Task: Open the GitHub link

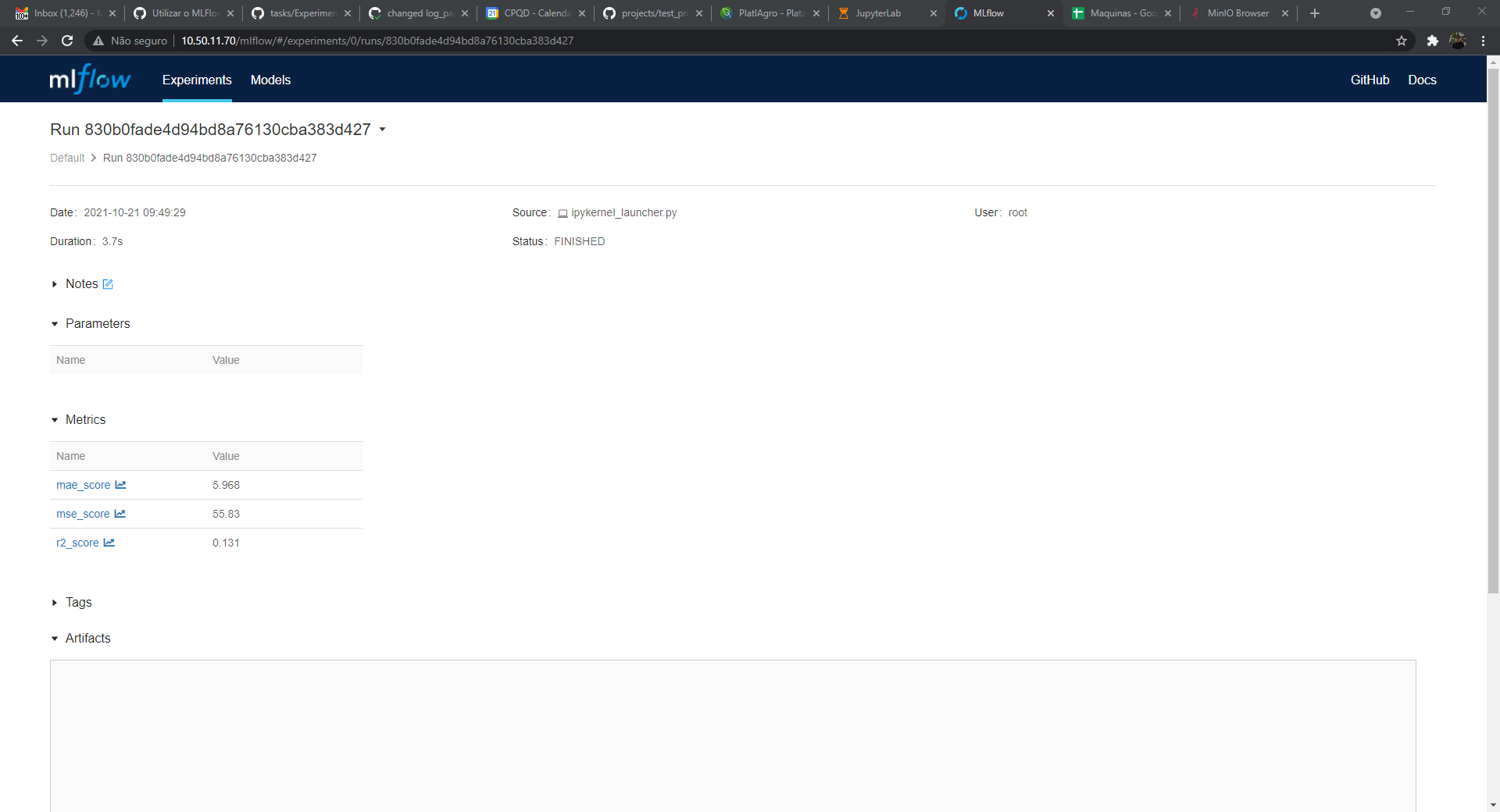Action: coord(1370,80)
